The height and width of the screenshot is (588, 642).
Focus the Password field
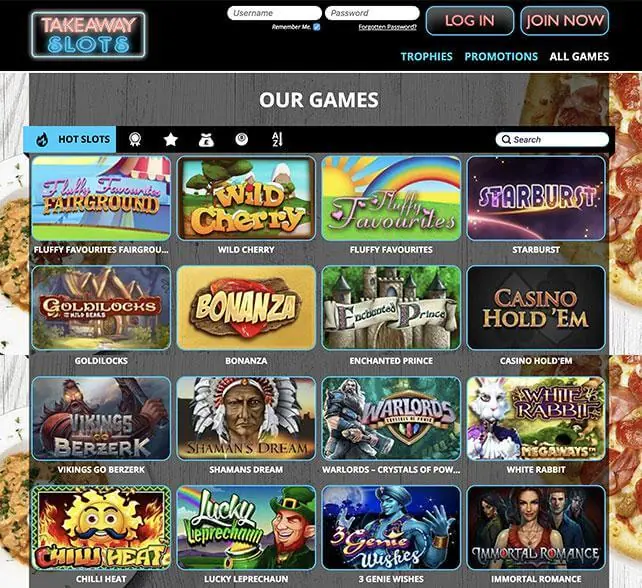tap(372, 13)
